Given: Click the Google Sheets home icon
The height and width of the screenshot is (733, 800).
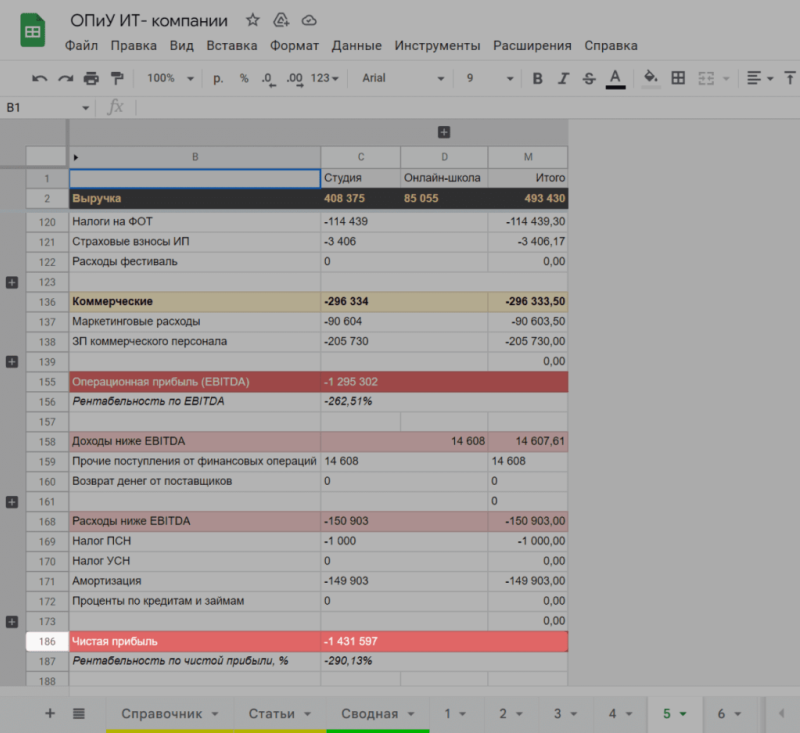Looking at the screenshot, I should click(x=33, y=30).
